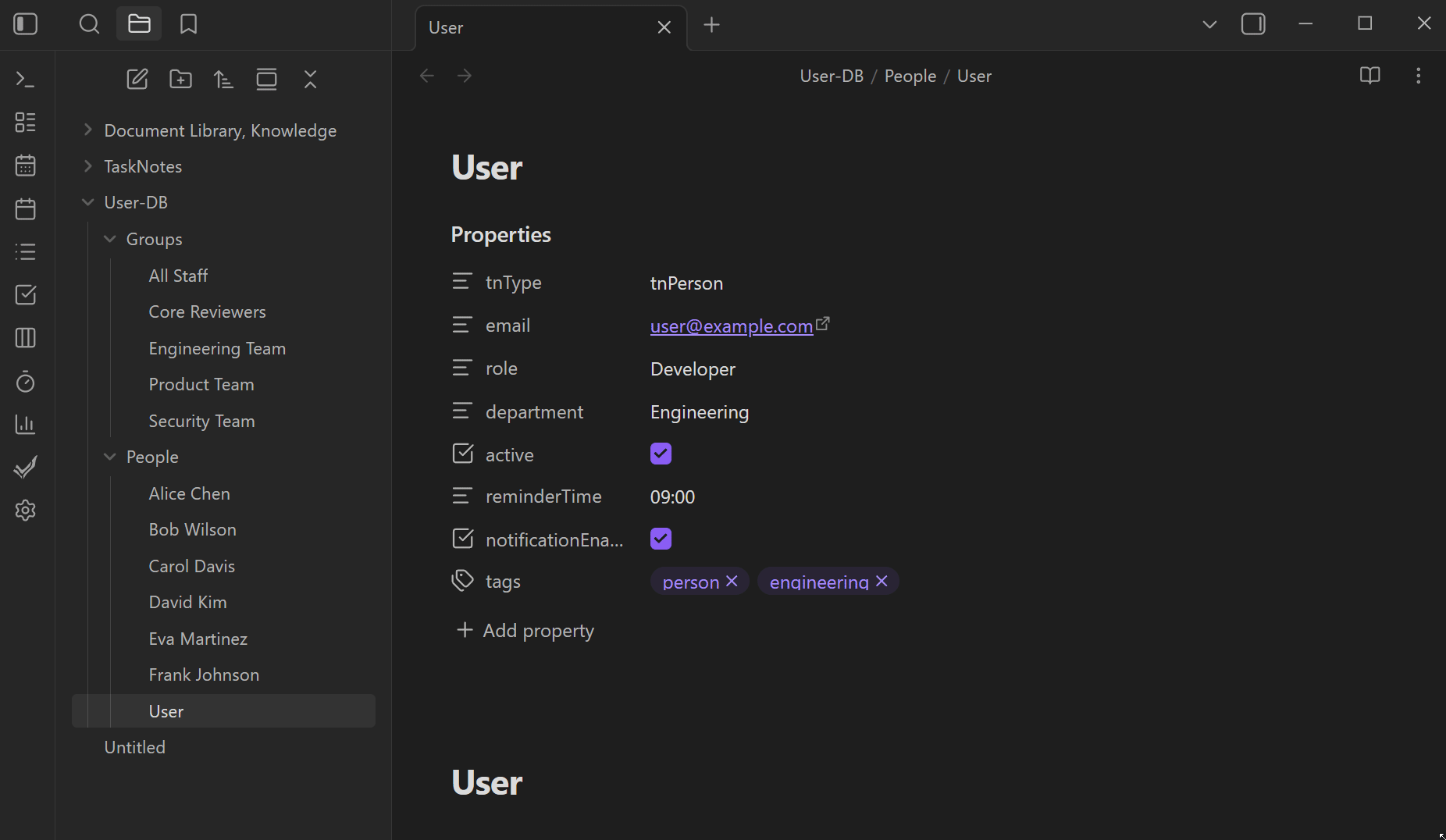Collapse the Groups folder

109,239
